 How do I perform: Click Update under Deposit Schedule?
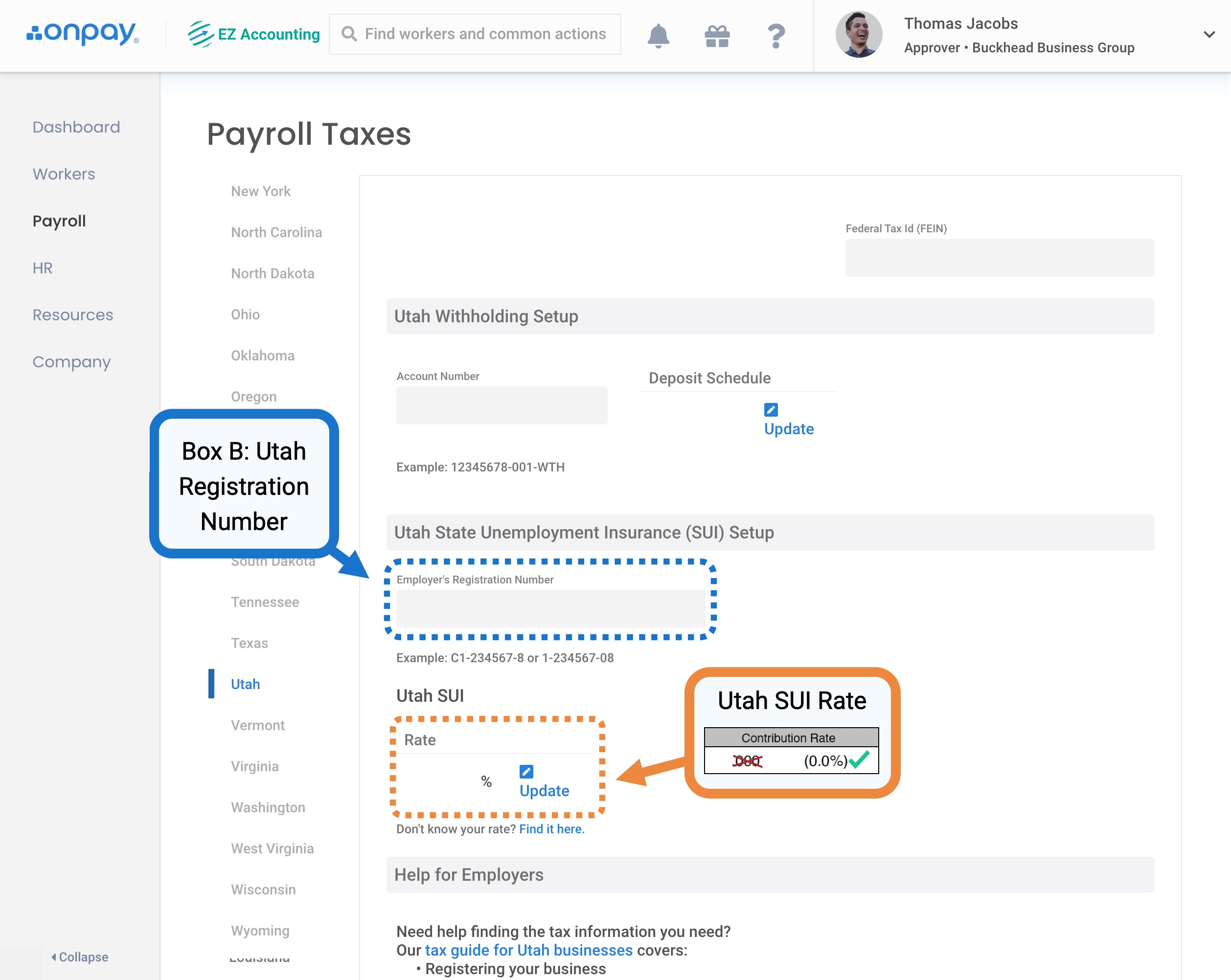[x=789, y=429]
